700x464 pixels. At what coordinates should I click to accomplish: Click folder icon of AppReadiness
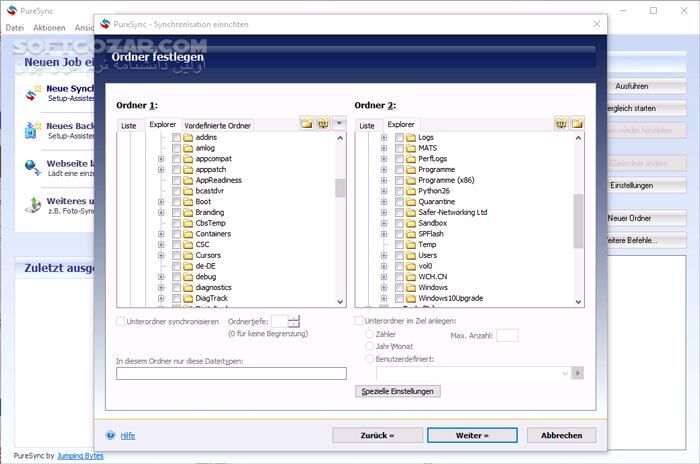click(188, 180)
